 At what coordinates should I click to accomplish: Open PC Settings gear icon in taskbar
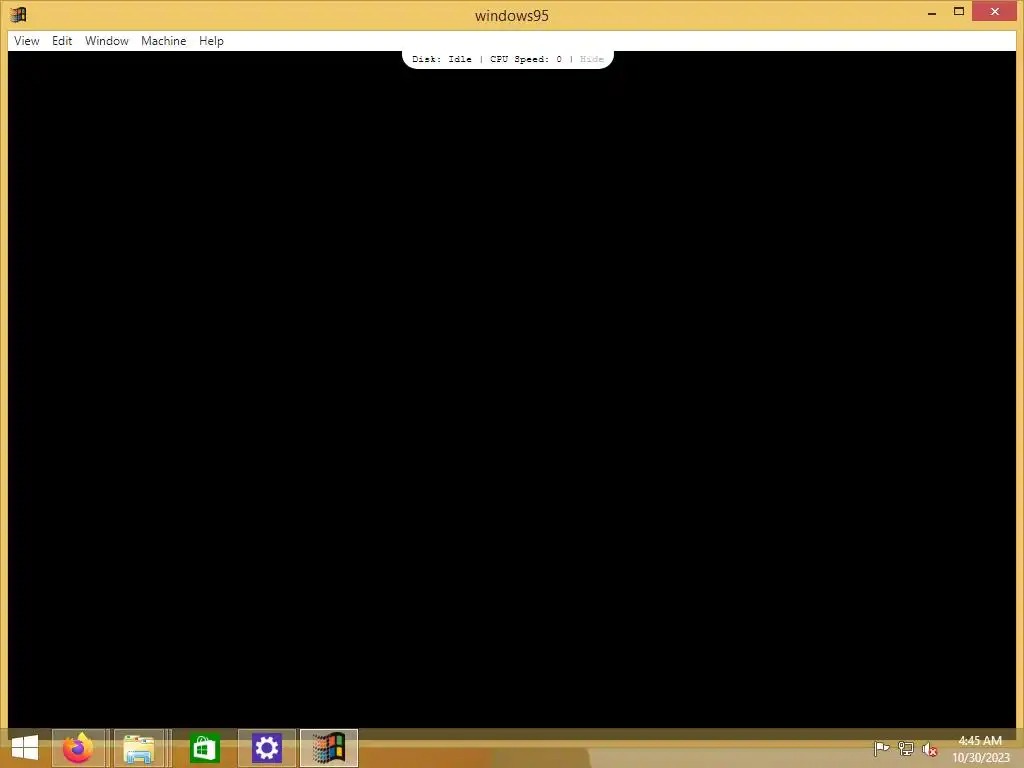(266, 748)
